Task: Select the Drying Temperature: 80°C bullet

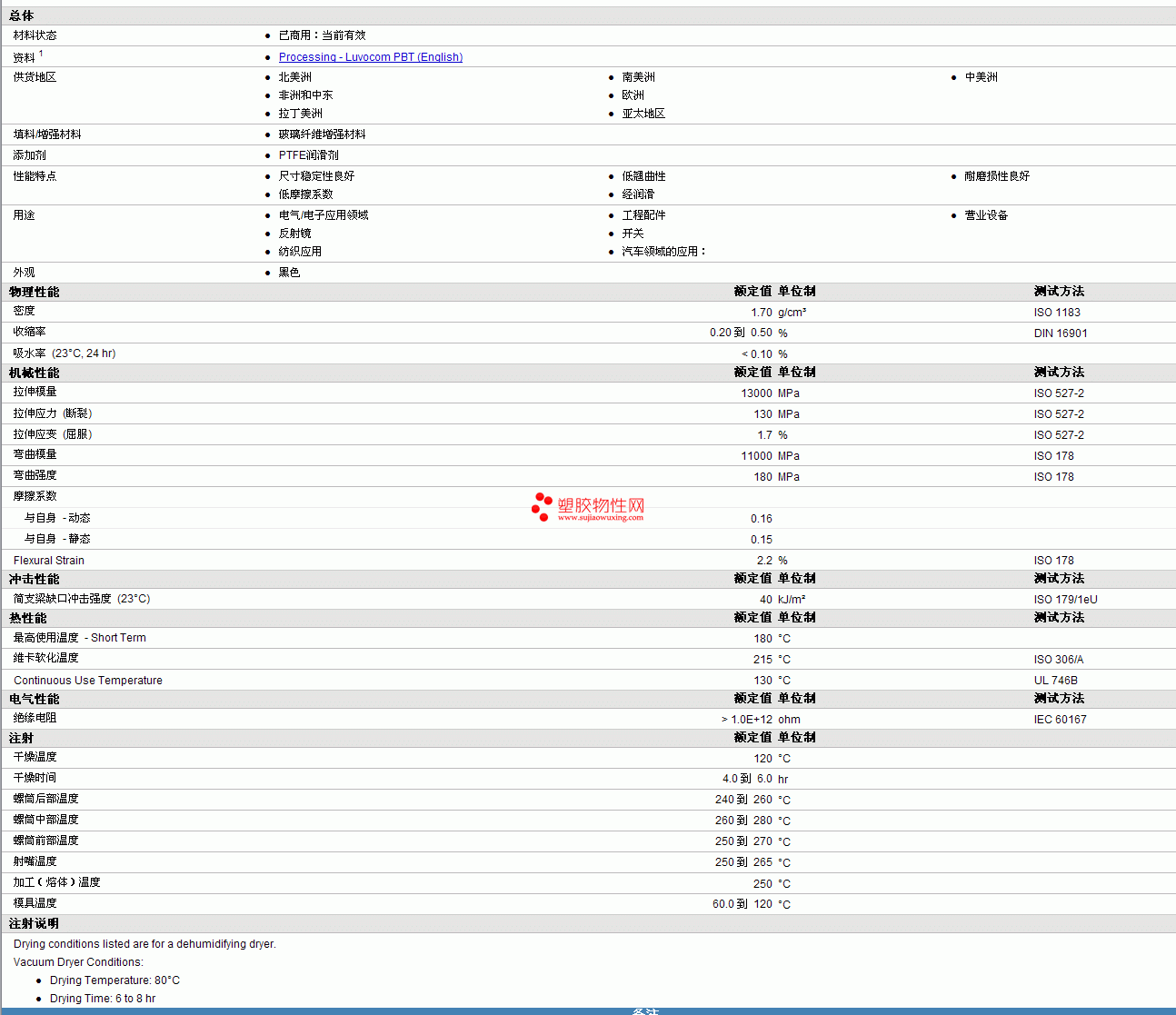Action: pos(115,980)
